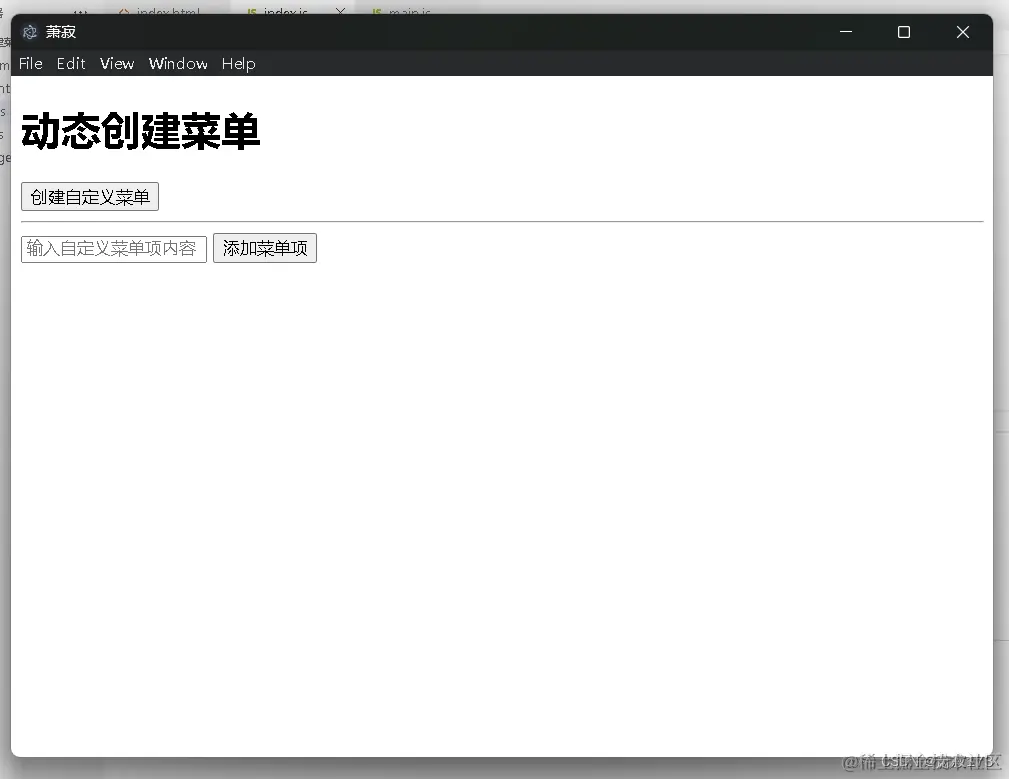Open the File menu
Image resolution: width=1009 pixels, height=779 pixels.
[30, 63]
